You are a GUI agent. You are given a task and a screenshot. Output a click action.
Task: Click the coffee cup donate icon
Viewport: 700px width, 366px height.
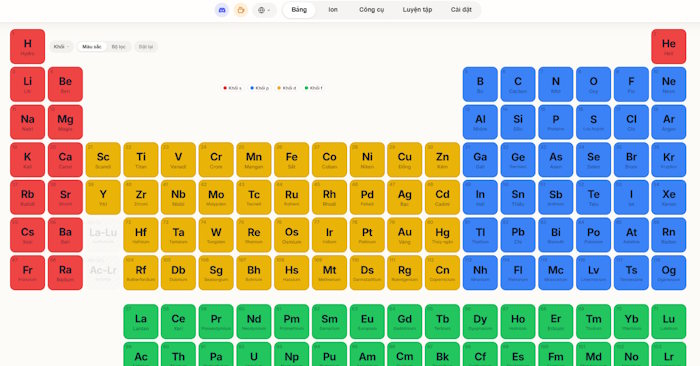coord(241,10)
